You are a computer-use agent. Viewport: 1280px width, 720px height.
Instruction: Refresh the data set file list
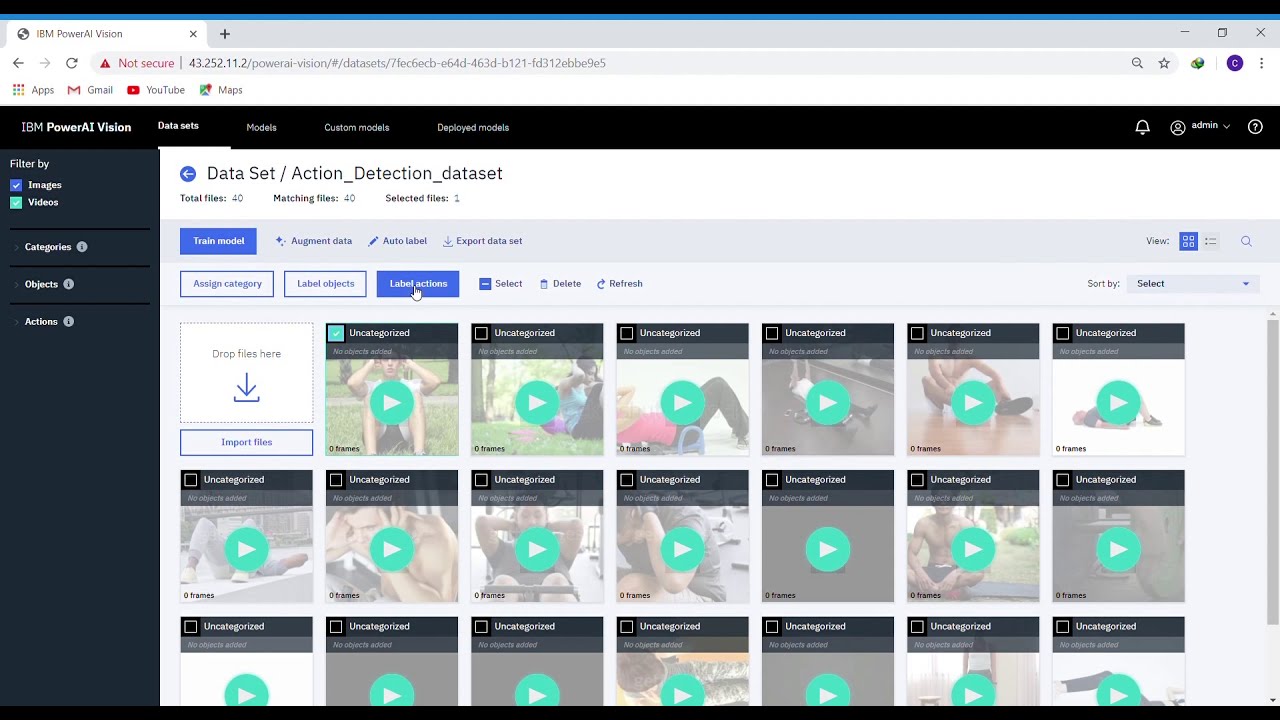(x=619, y=284)
